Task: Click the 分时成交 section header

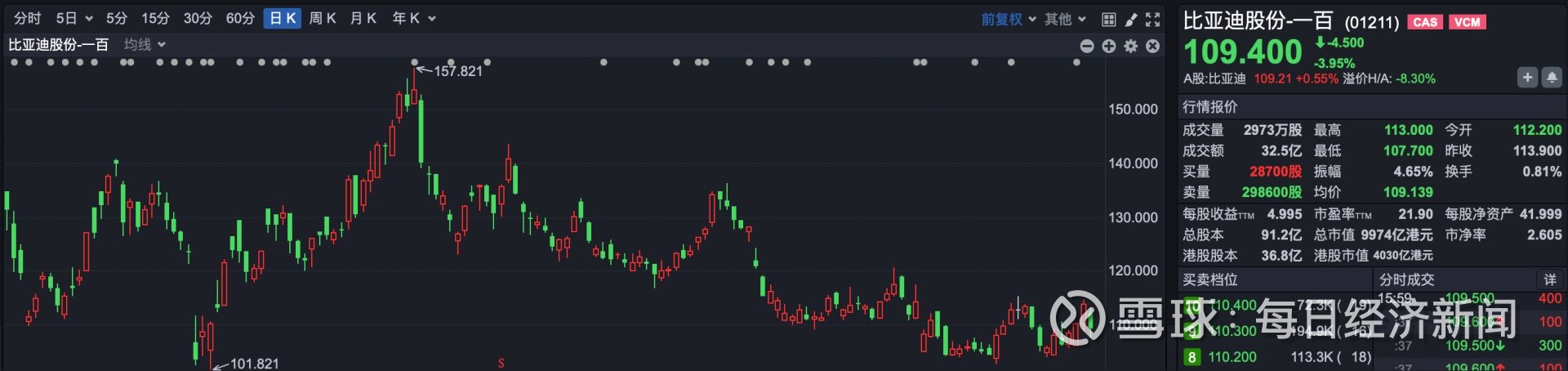Action: 1407,279
